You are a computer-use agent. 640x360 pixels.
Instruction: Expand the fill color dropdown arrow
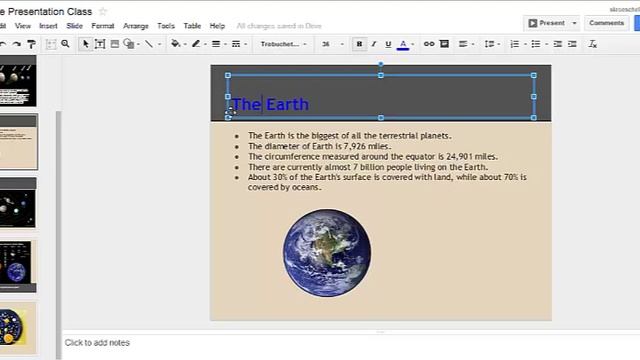[185, 44]
